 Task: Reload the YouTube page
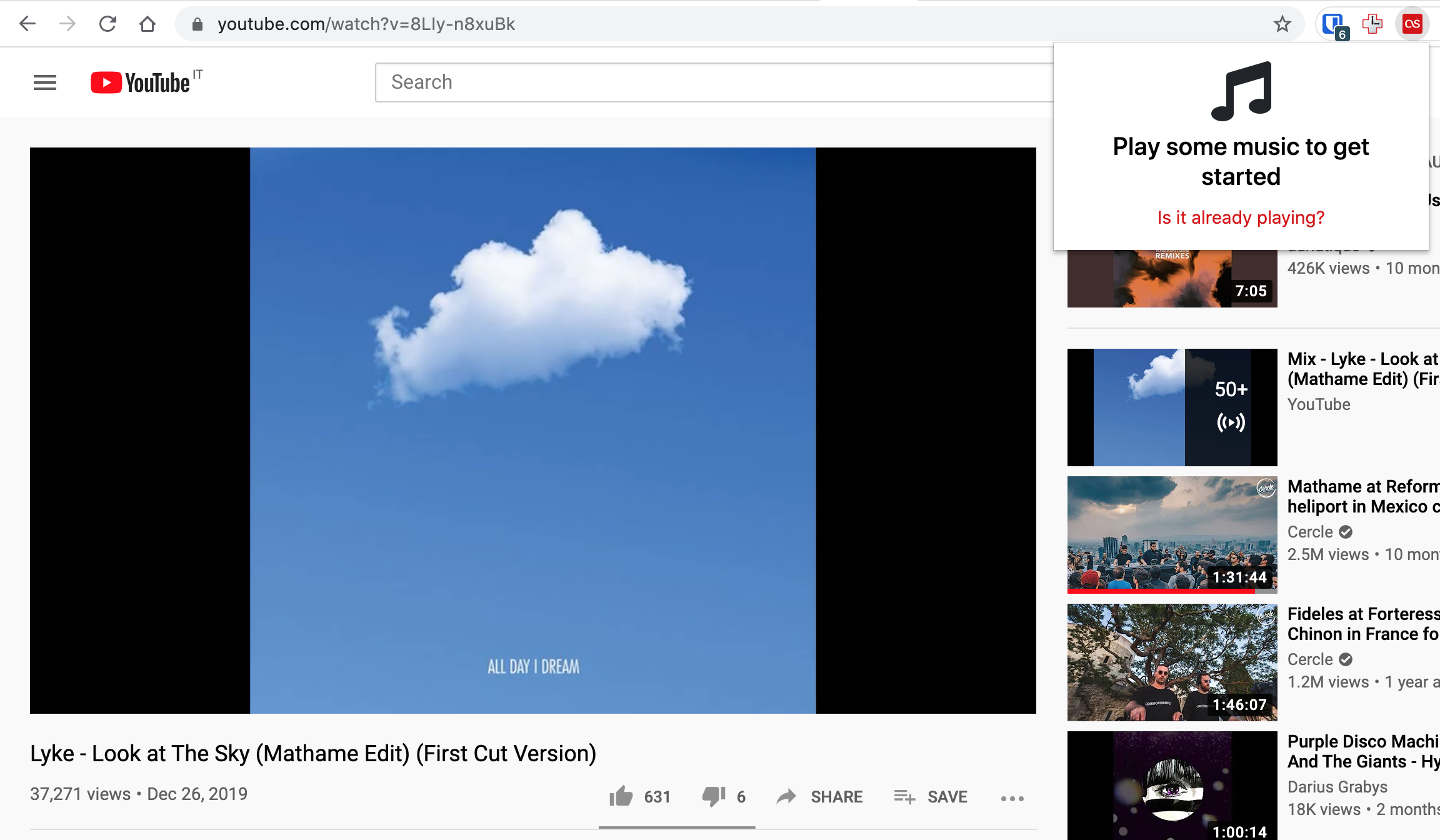(x=107, y=24)
